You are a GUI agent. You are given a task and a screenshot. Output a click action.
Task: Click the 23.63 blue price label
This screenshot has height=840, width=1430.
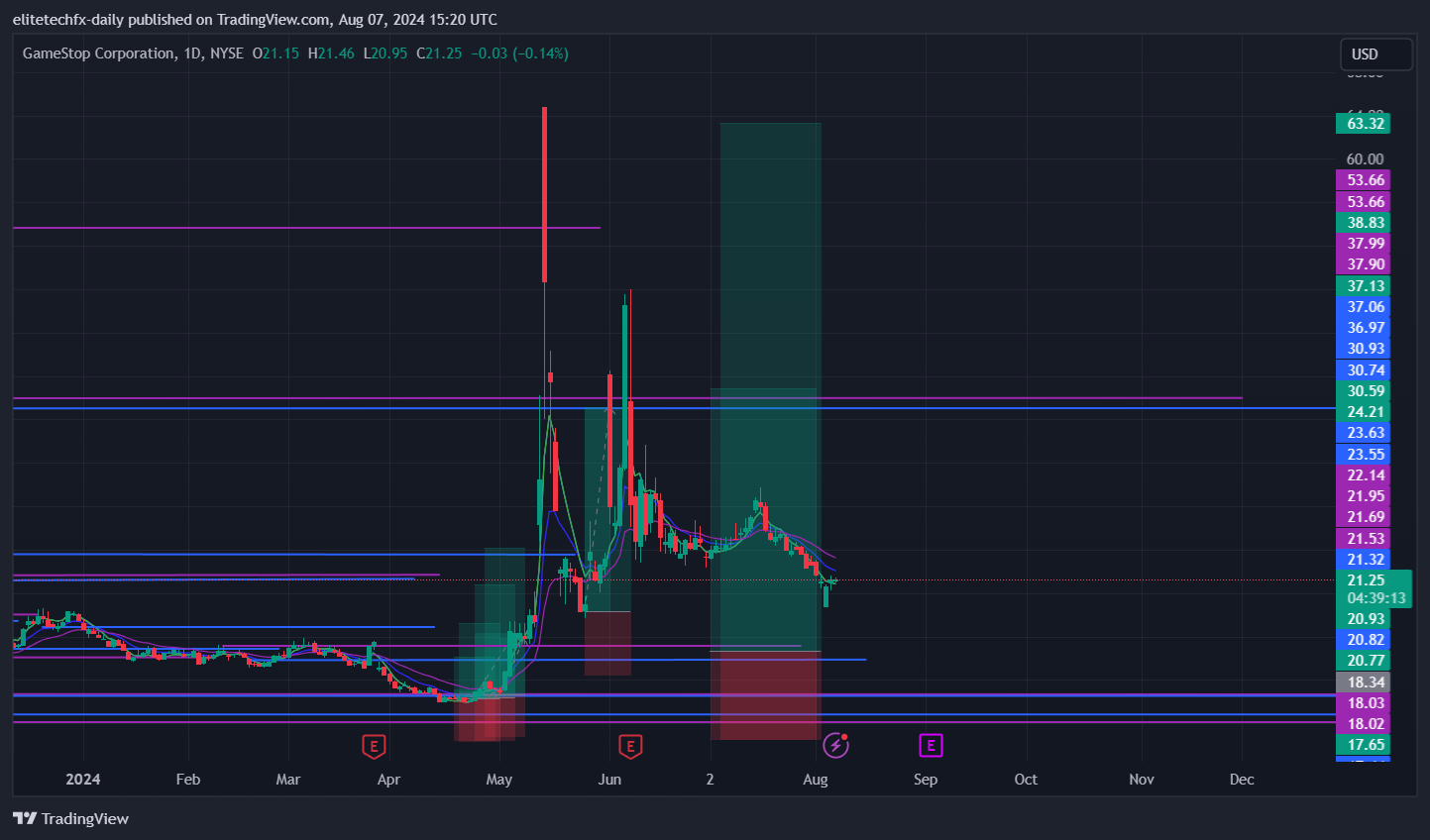(x=1364, y=433)
